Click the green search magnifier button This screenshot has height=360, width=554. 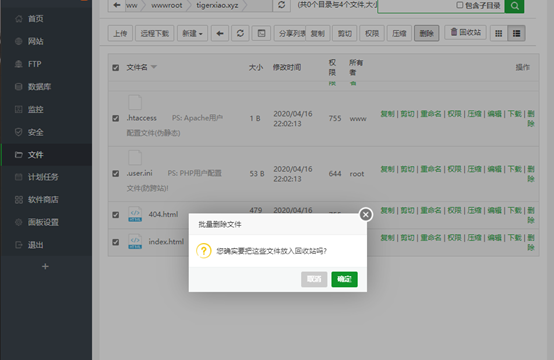[514, 6]
